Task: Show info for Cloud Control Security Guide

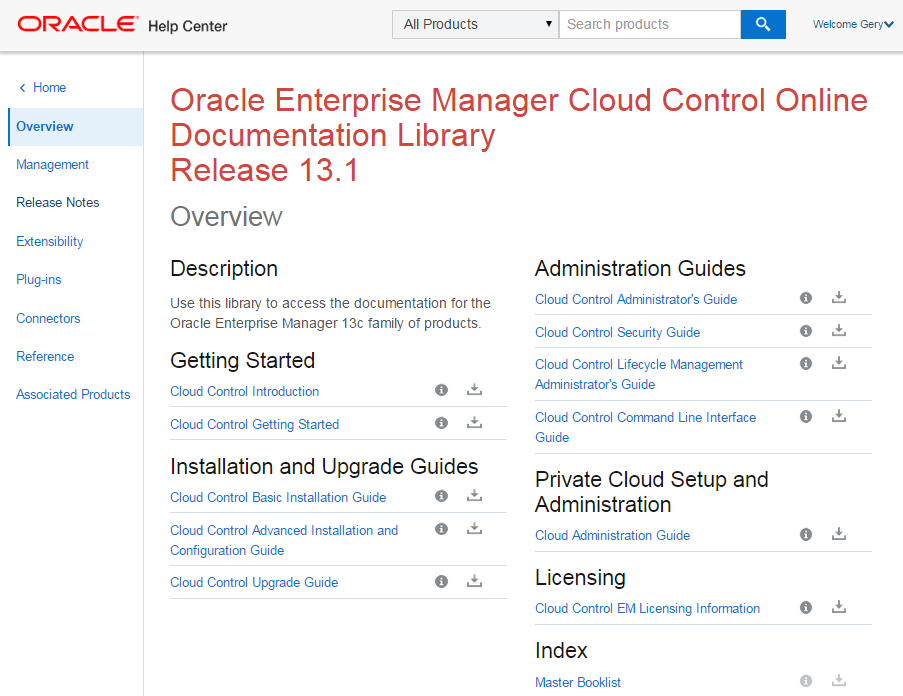Action: click(806, 330)
